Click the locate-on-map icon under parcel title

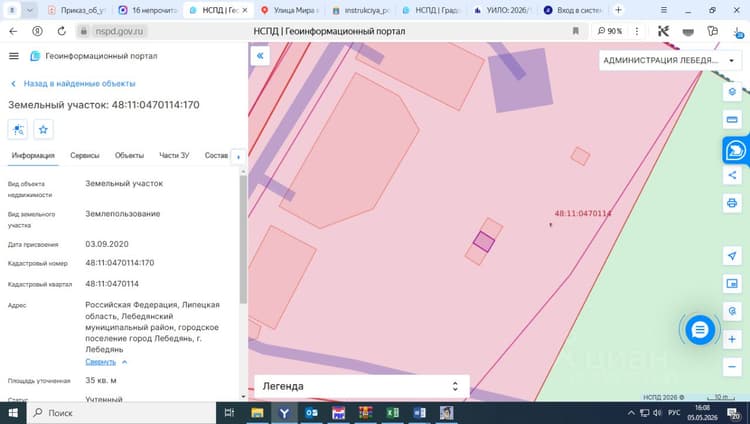click(18, 130)
